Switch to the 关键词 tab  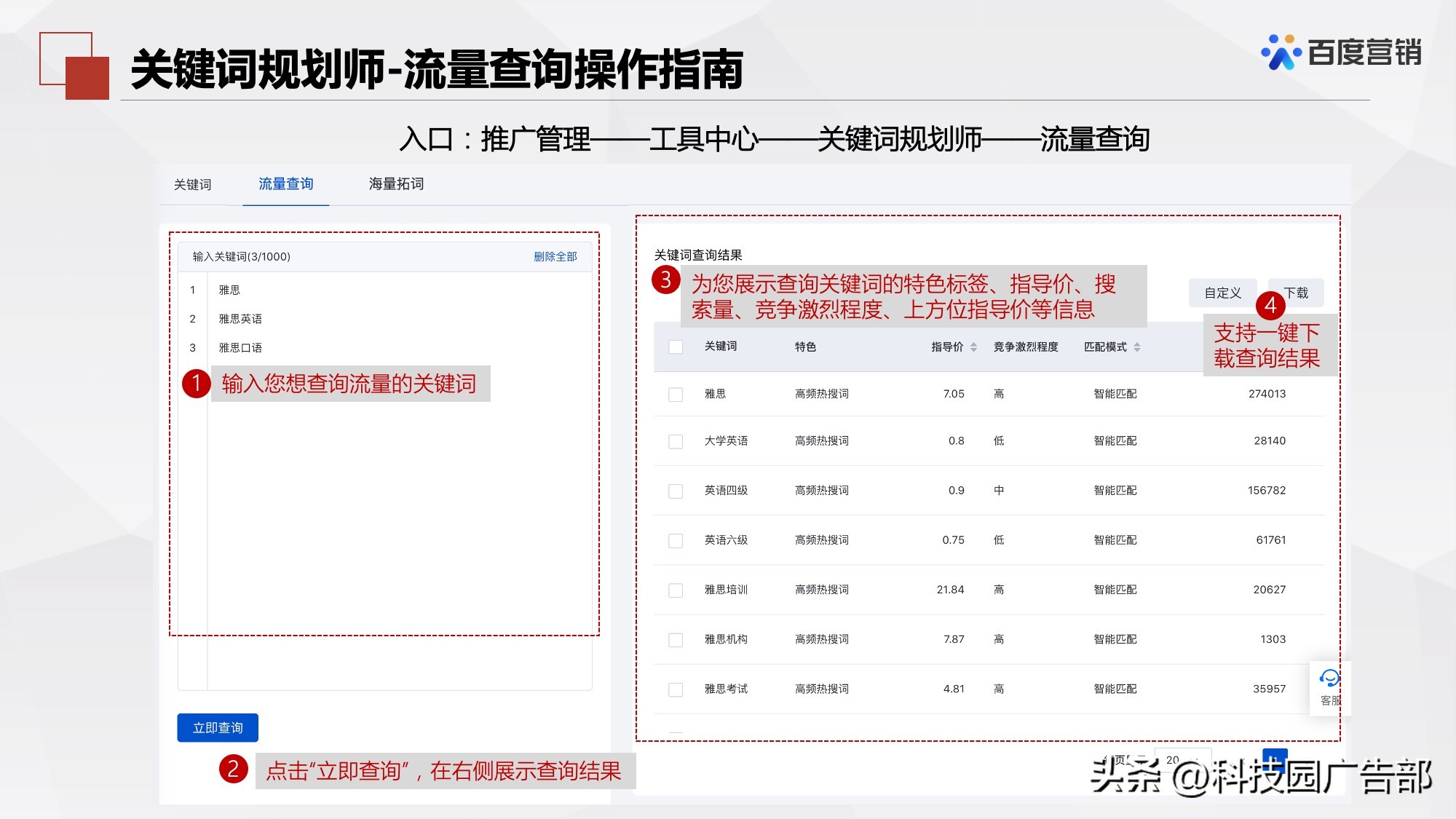coord(191,185)
